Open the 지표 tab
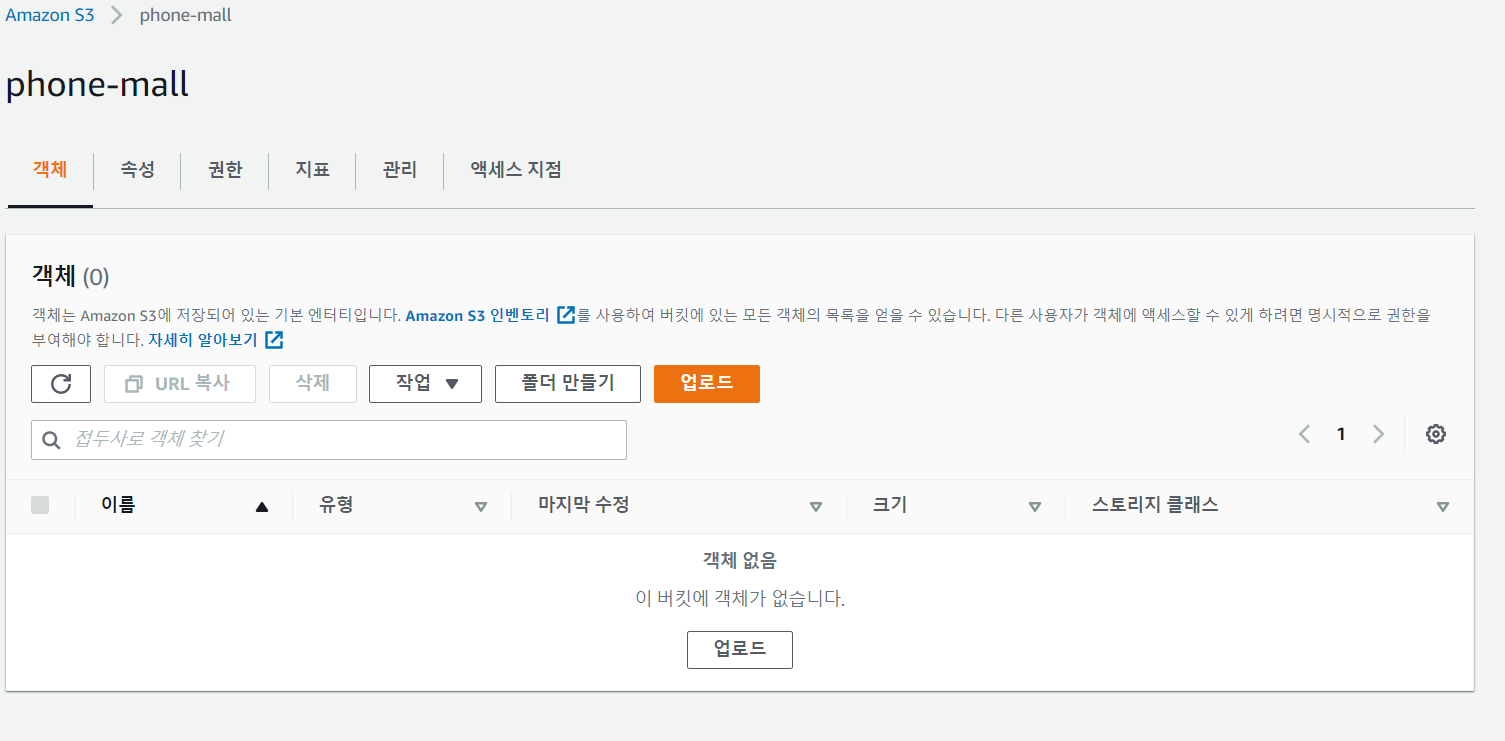Image resolution: width=1505 pixels, height=741 pixels. click(312, 170)
